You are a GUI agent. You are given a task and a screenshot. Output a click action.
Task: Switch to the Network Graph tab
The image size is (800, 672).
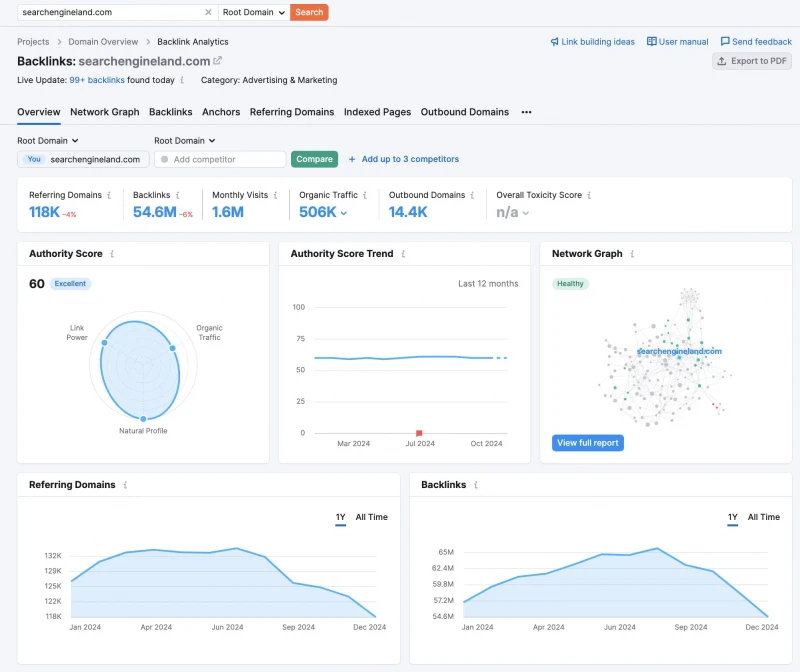(x=105, y=112)
